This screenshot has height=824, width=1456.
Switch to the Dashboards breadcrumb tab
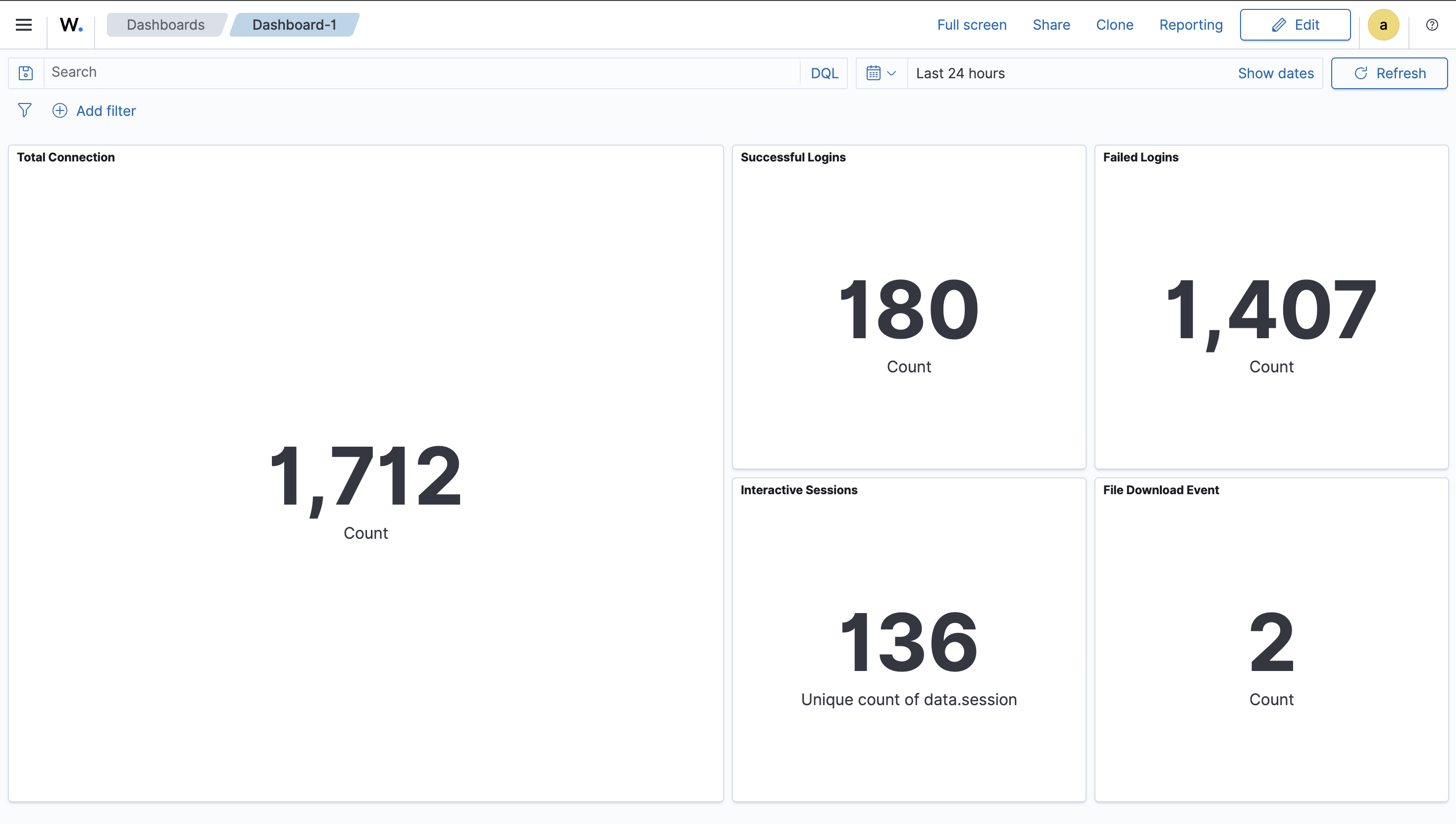(165, 24)
